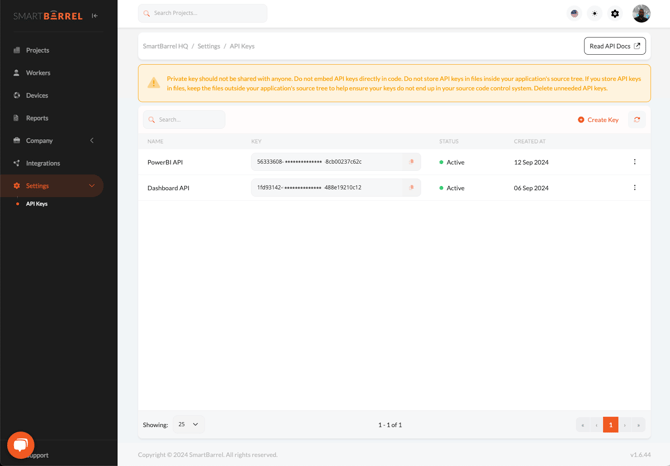Go to Projects in the sidebar
This screenshot has height=466, width=670.
[x=37, y=50]
